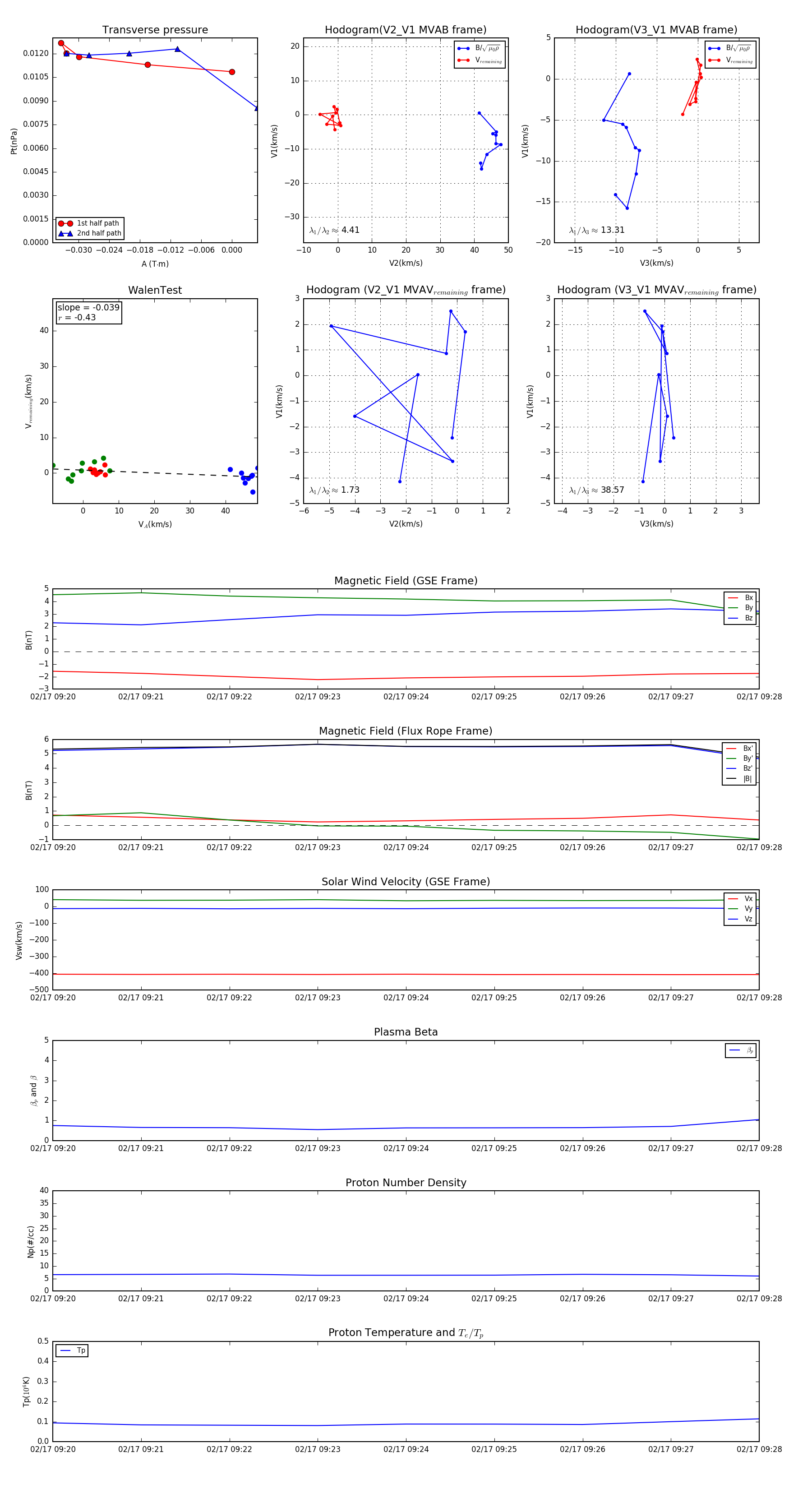
Task: Click the 'Bx' legend entry in GSE magnetic field plot
Action: coord(740,598)
